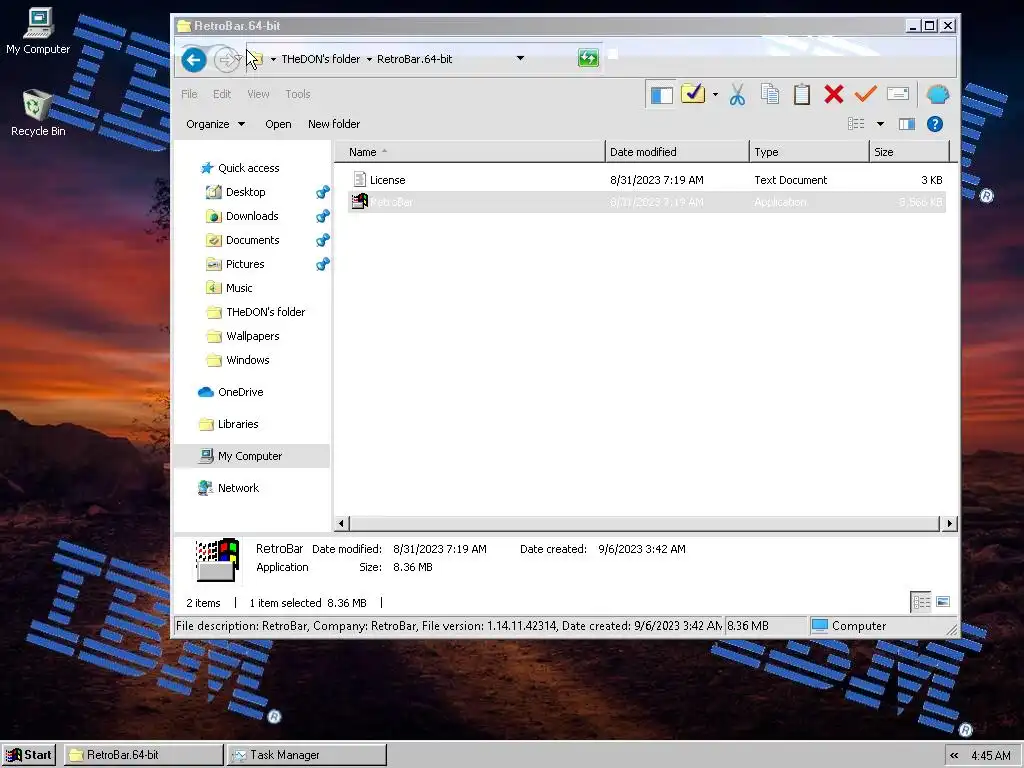The height and width of the screenshot is (768, 1024).
Task: Select the License text file
Action: (647, 180)
